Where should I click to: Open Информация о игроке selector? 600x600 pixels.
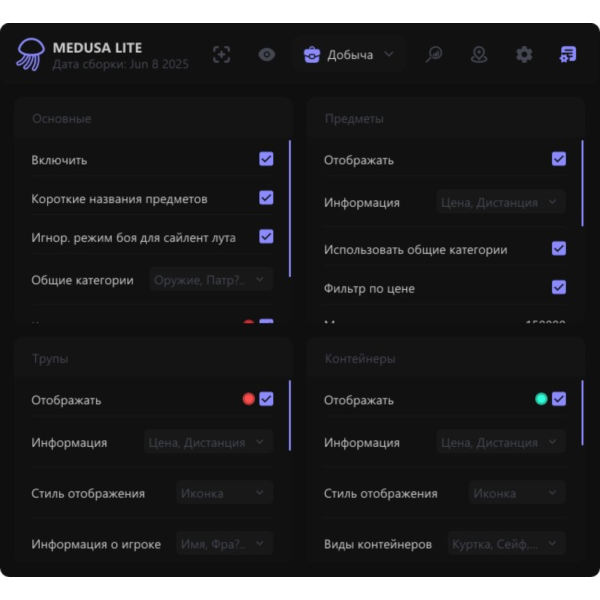(225, 544)
